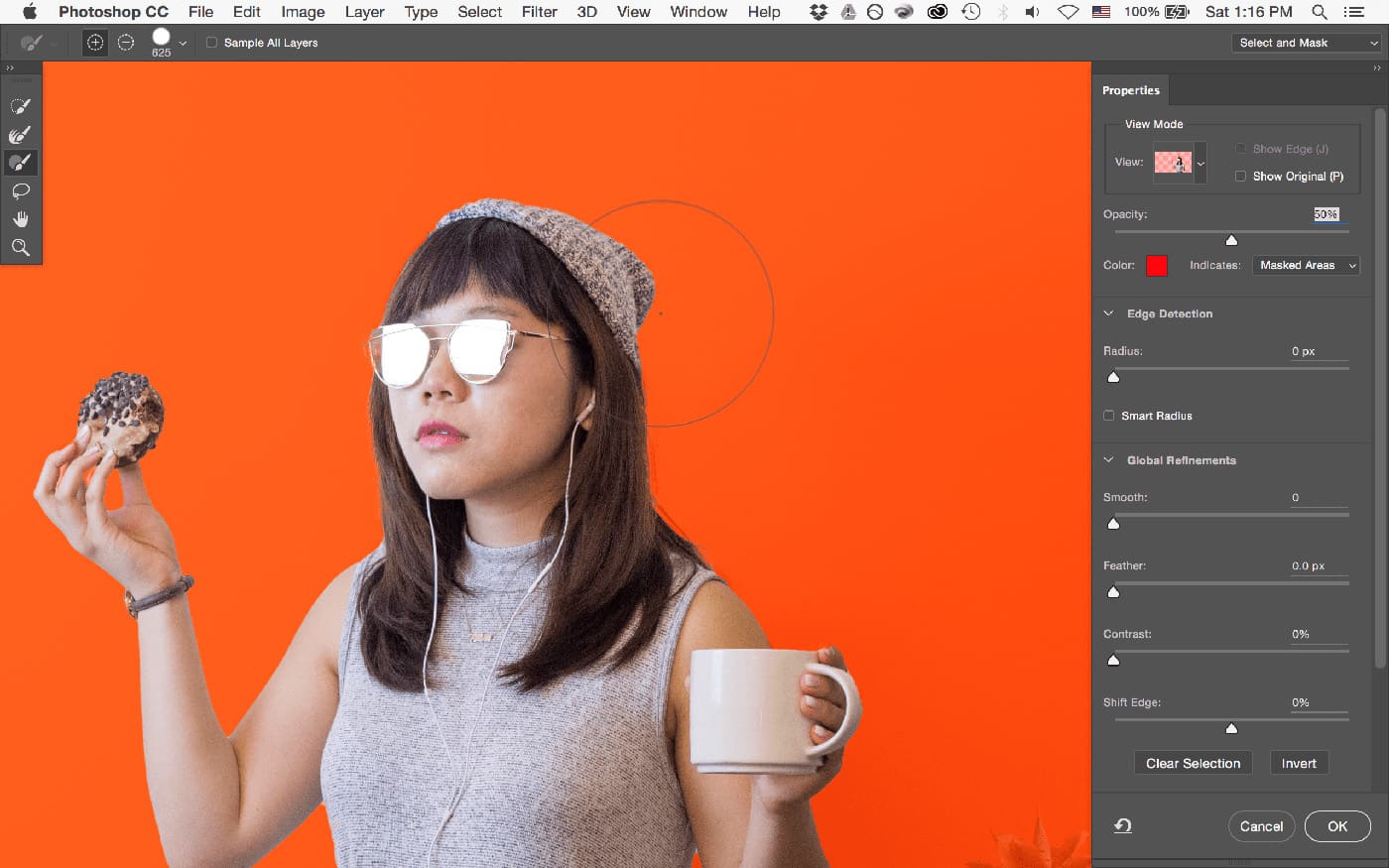Open the Dropbox menu bar icon
Viewport: 1389px width, 868px height.
(819, 12)
